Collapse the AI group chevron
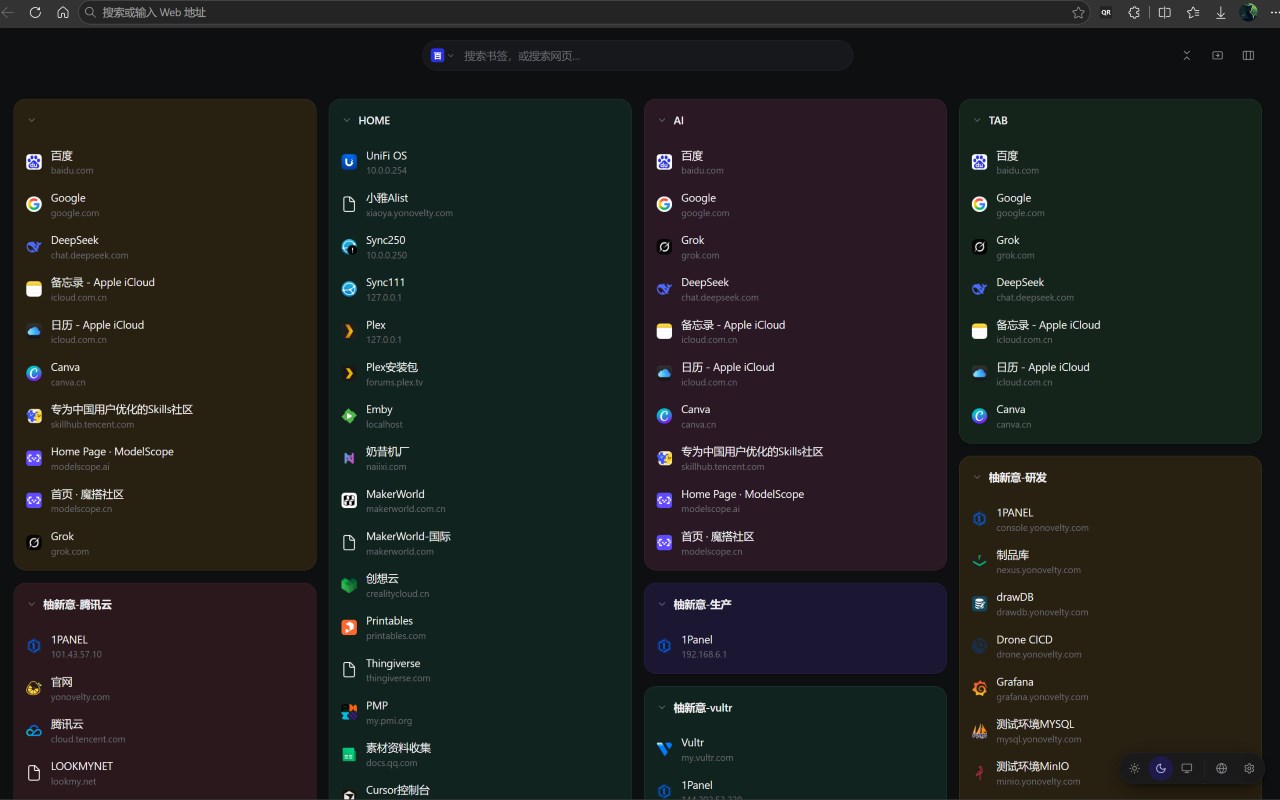Image resolution: width=1280 pixels, height=800 pixels. [662, 120]
